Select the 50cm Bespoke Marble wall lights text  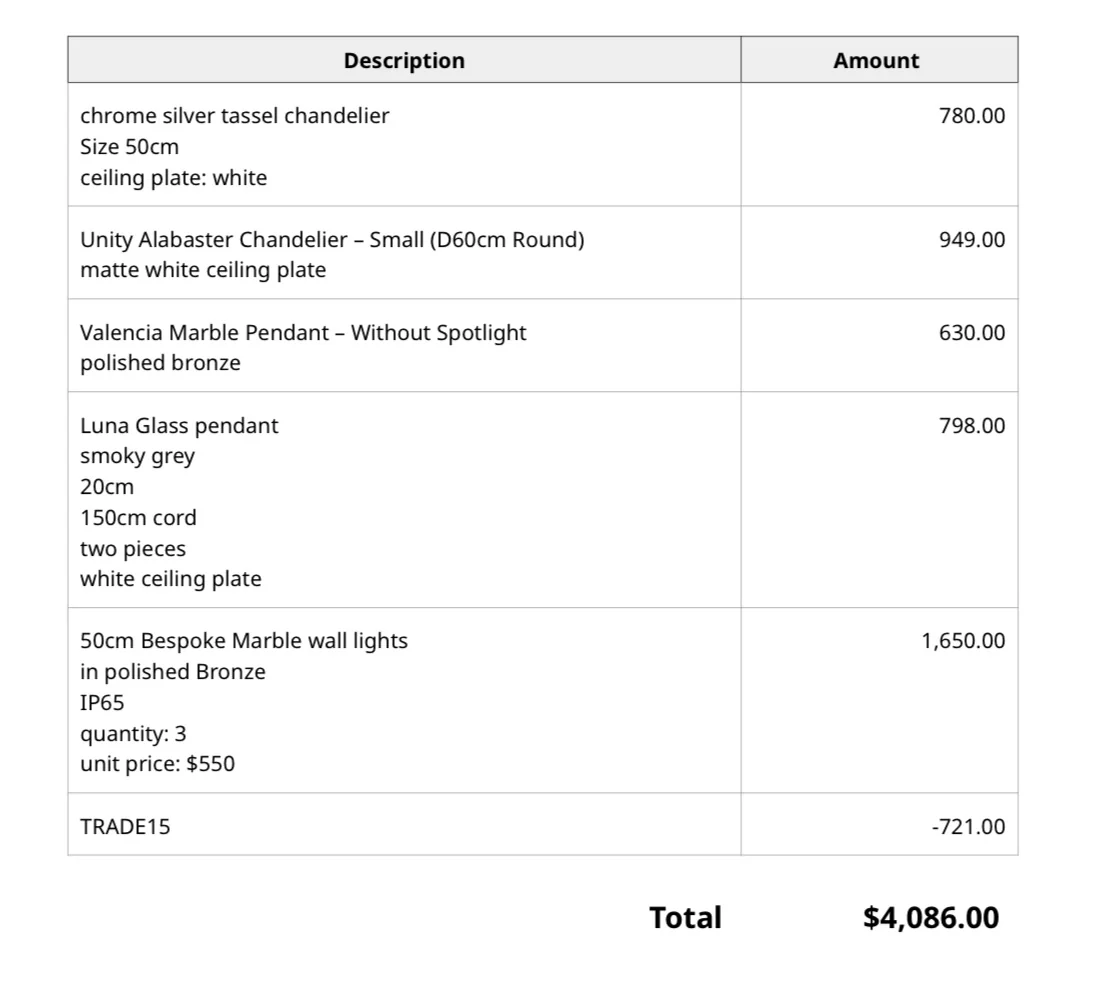244,641
